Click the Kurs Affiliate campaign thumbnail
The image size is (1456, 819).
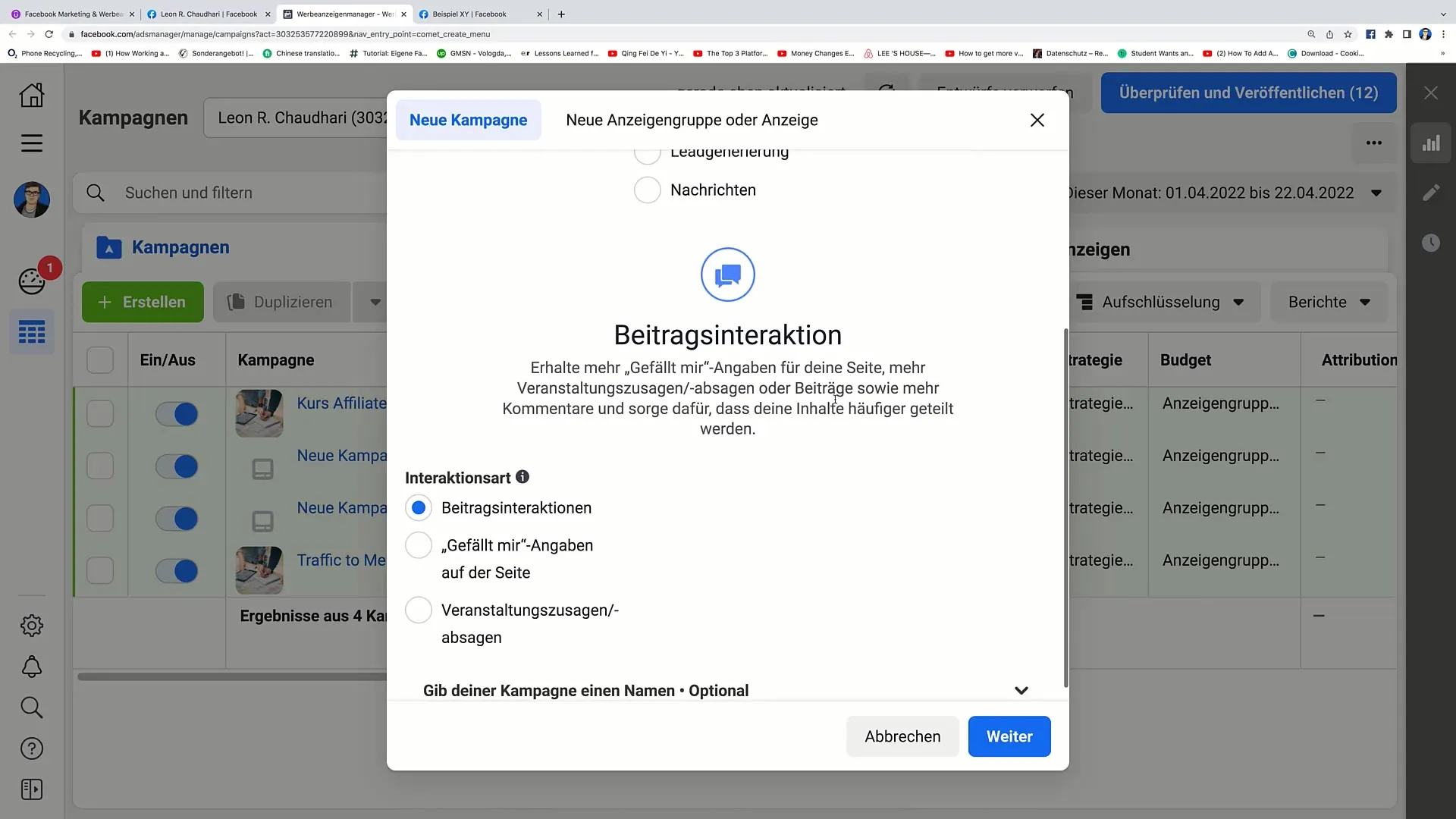pyautogui.click(x=259, y=413)
